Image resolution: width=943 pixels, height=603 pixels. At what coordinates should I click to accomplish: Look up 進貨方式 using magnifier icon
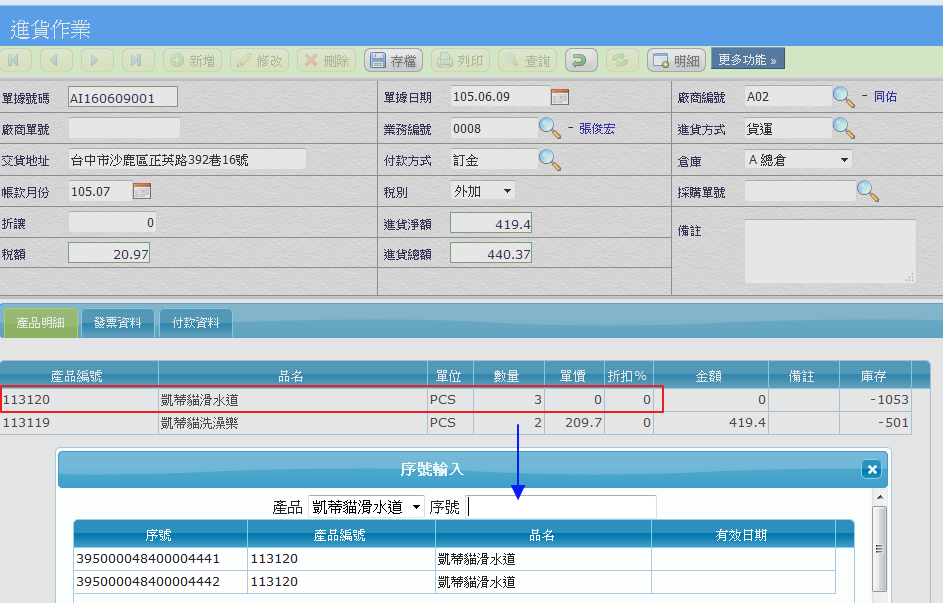tap(845, 128)
